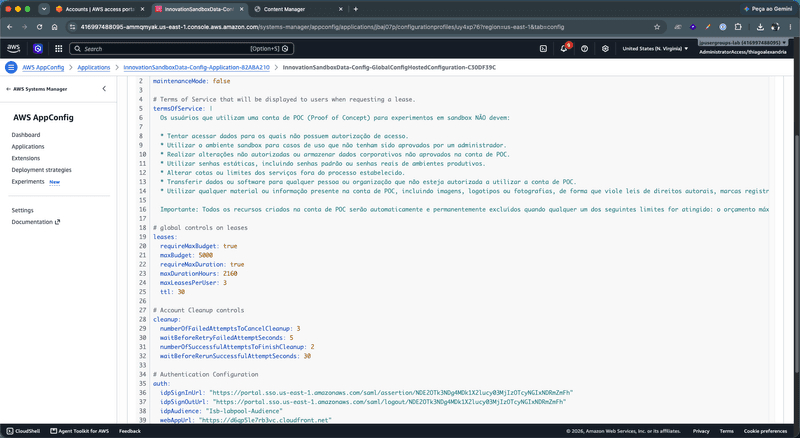This screenshot has width=800, height=438.
Task: Click 'idpAudience' line in the config
Action: 221,411
